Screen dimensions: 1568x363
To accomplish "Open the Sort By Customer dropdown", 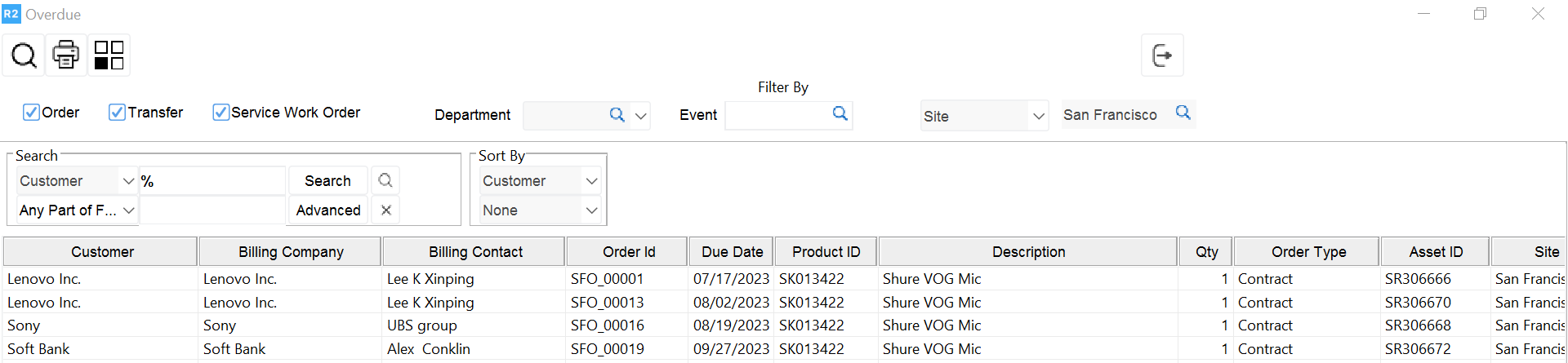I will pos(591,181).
